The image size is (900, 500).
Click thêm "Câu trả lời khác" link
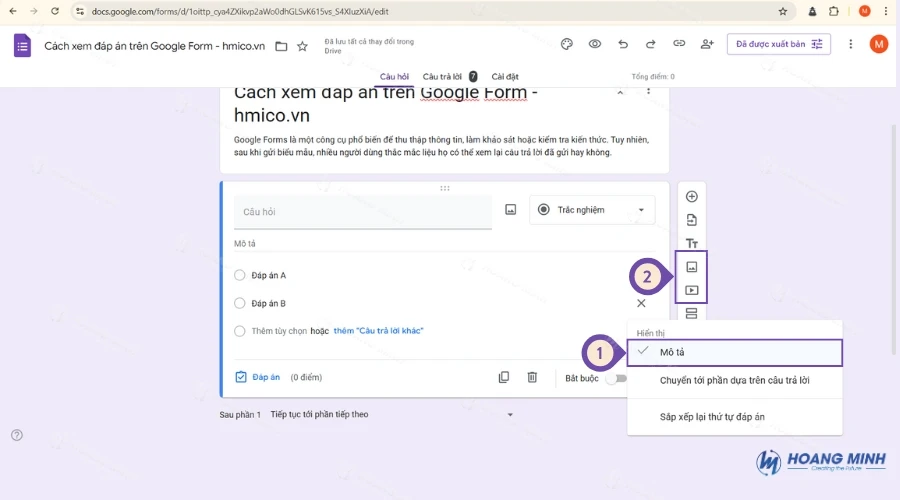pos(378,331)
